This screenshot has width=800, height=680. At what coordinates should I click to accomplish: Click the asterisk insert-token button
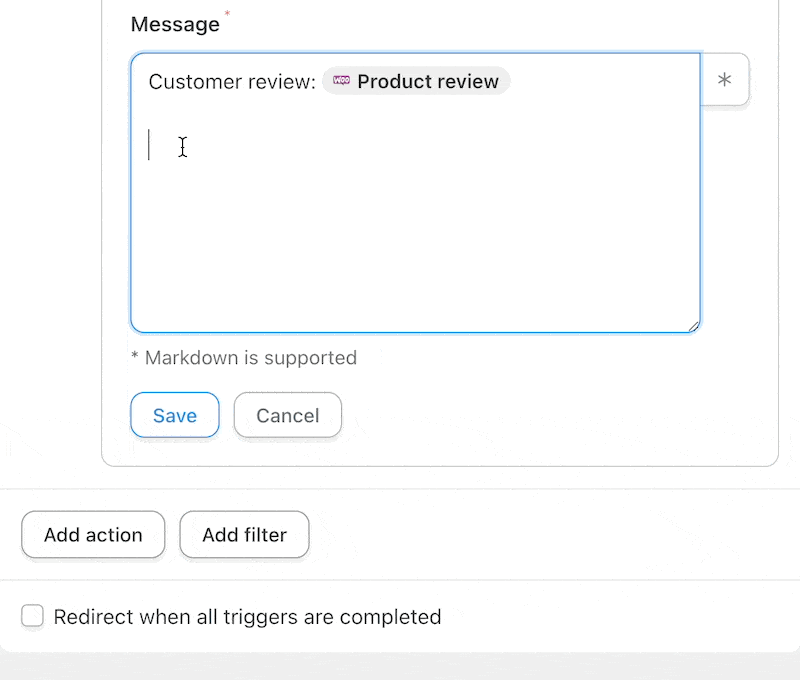click(x=724, y=80)
